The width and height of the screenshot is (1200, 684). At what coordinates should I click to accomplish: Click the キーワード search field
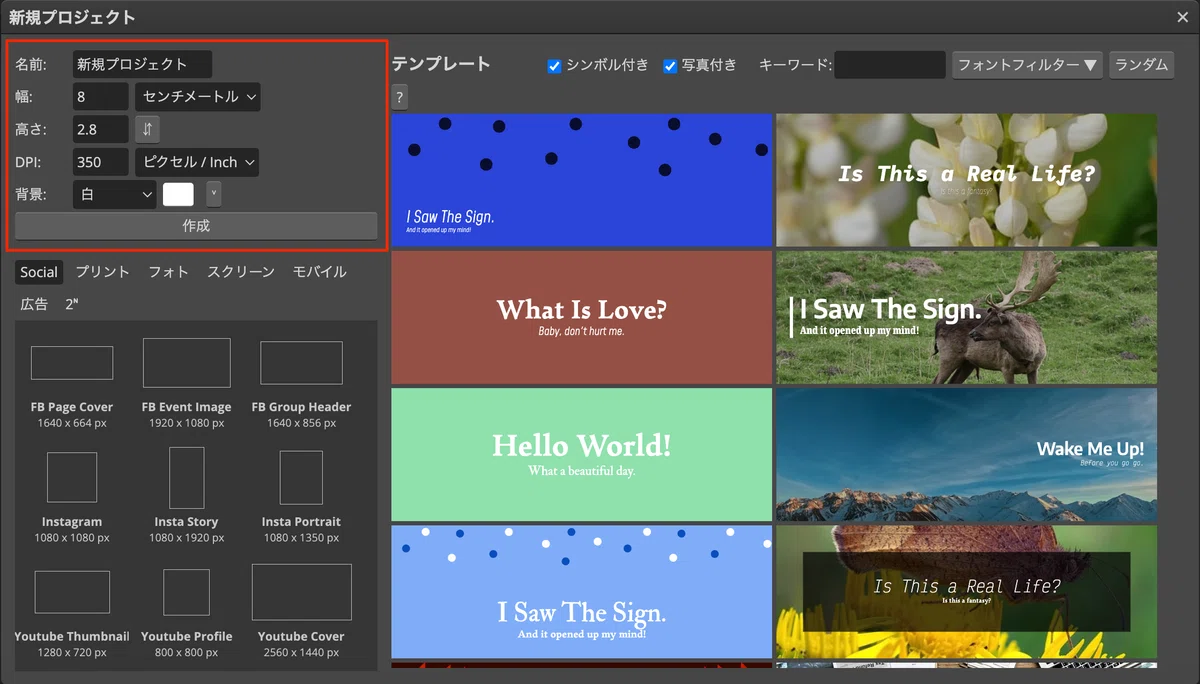[889, 65]
